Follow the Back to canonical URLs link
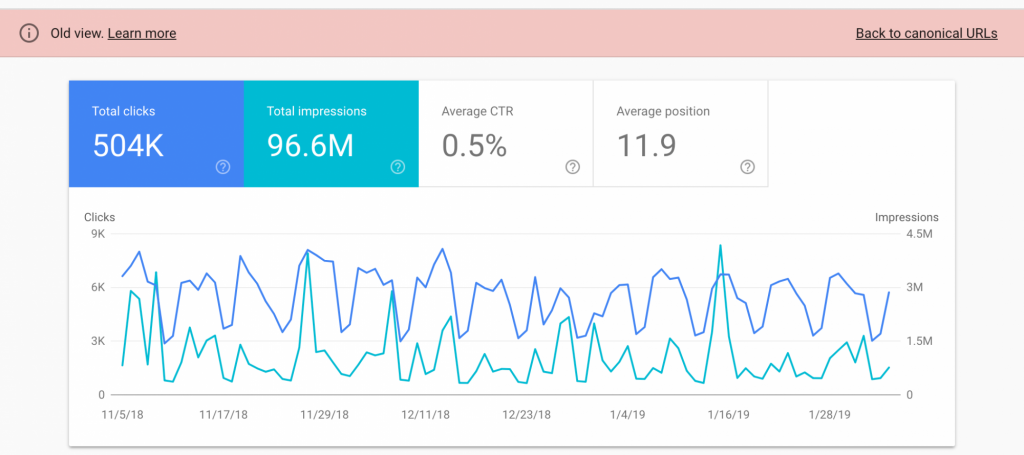1024x455 pixels. 926,33
